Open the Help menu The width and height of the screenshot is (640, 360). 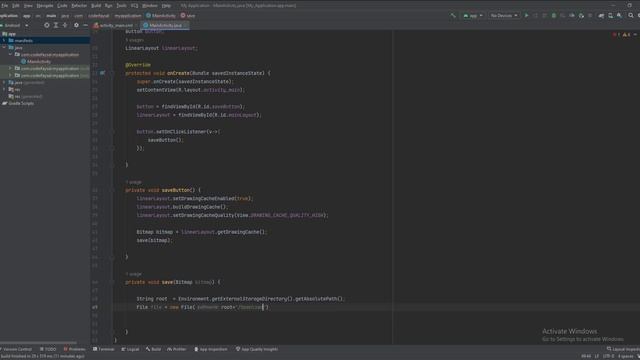[166, 6]
